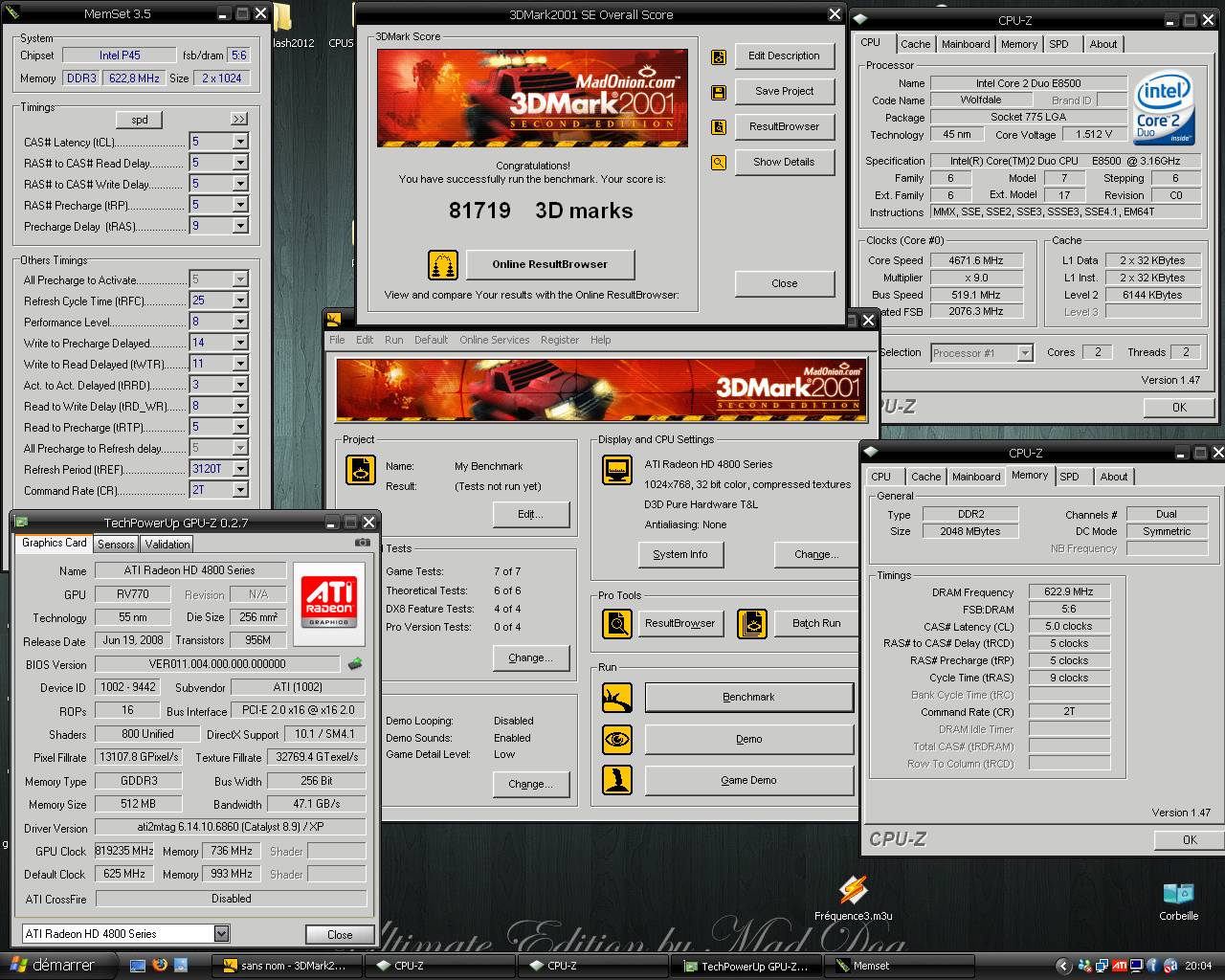Click the Intel Core 2 Duo logo in CPU-Z
The height and width of the screenshot is (980, 1225).
(1164, 106)
